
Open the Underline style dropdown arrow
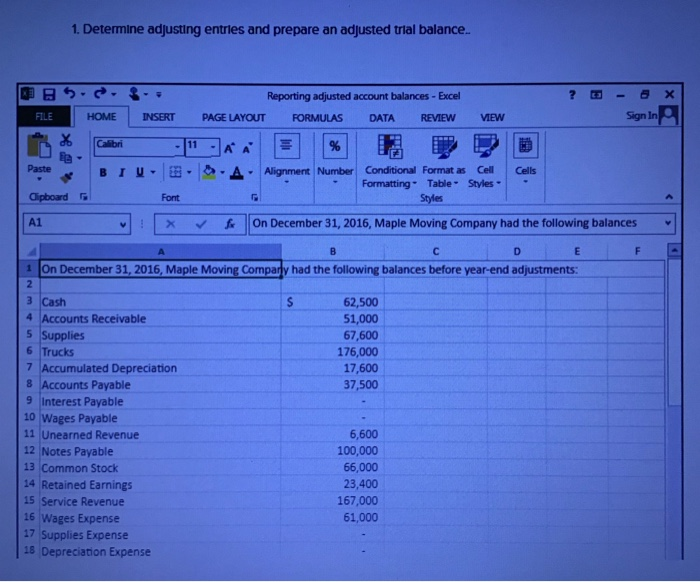[153, 172]
